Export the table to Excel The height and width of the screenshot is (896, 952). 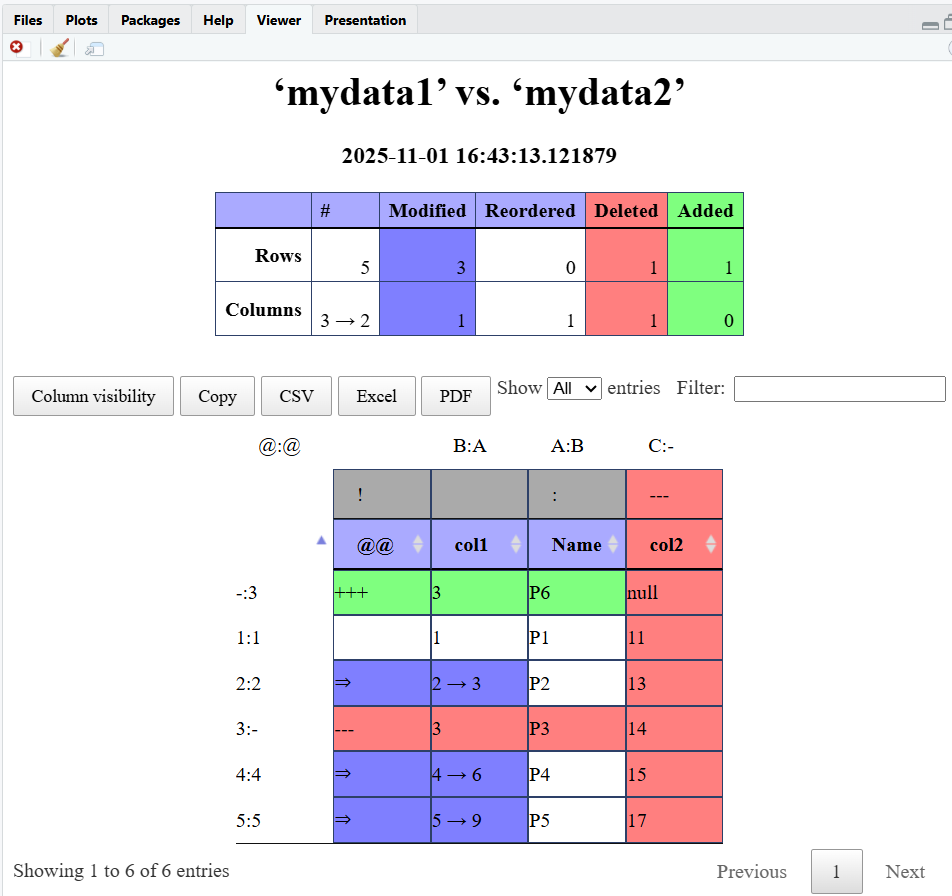click(376, 396)
